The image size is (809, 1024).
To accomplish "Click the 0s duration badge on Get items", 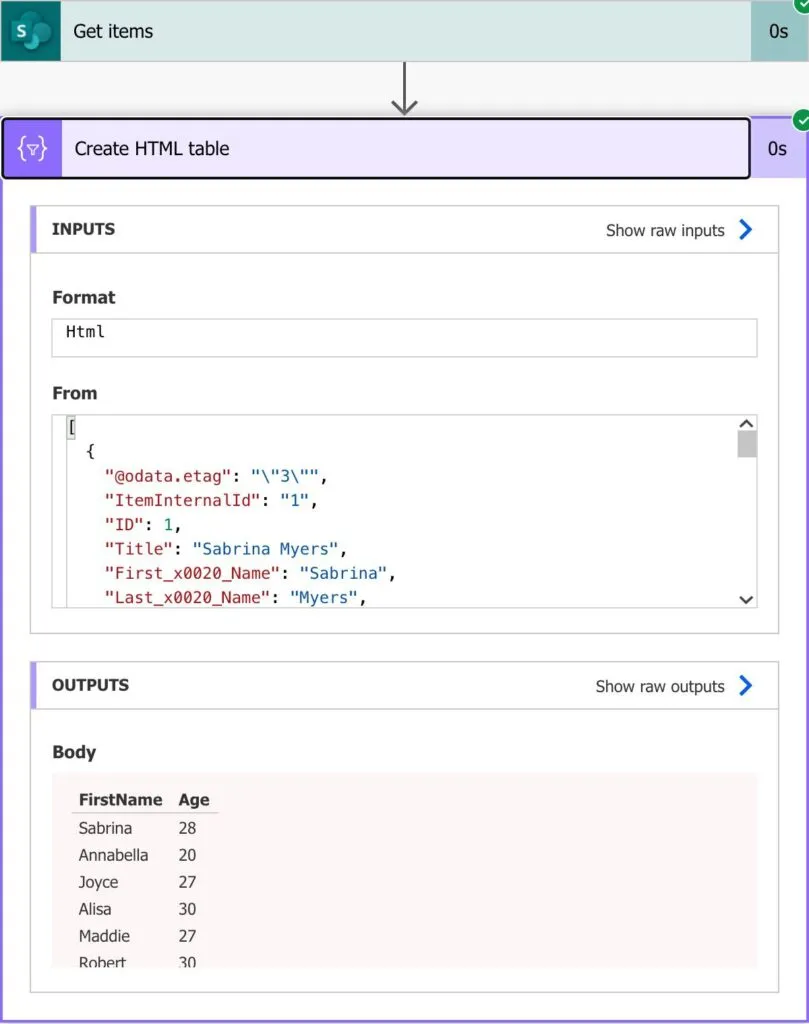I will pos(779,31).
